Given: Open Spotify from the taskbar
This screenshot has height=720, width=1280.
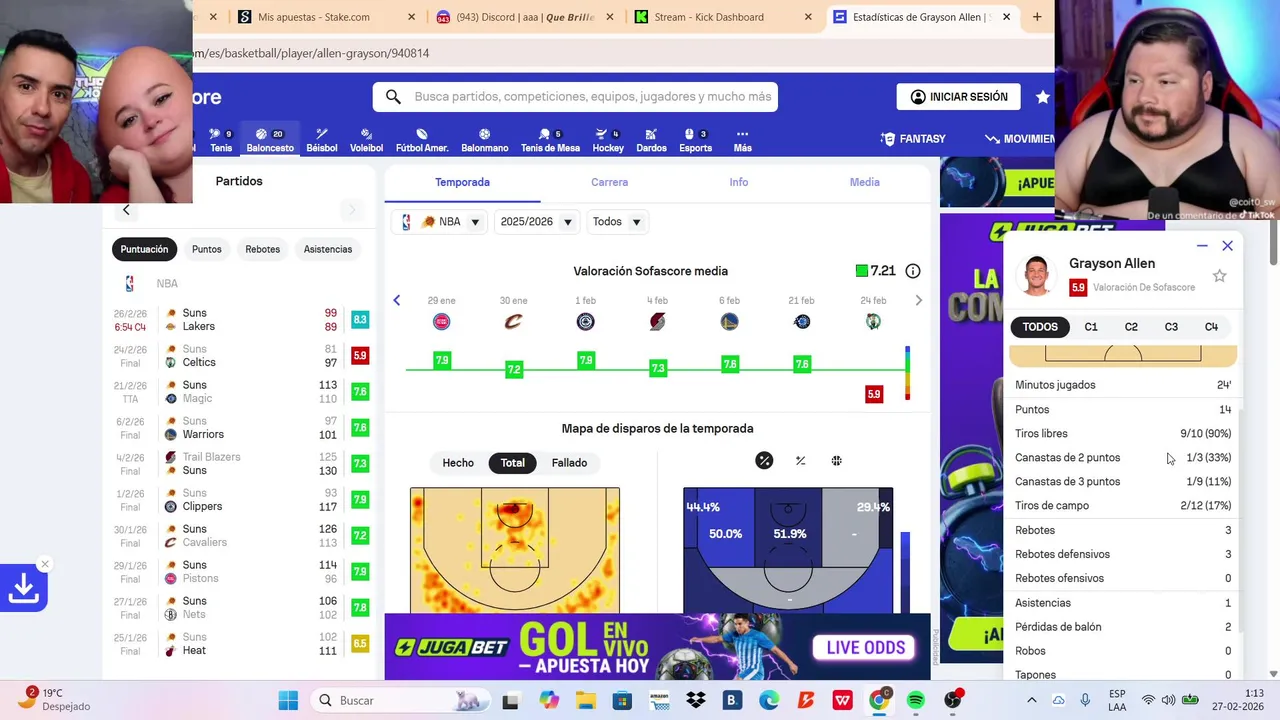Looking at the screenshot, I should pyautogui.click(x=915, y=700).
